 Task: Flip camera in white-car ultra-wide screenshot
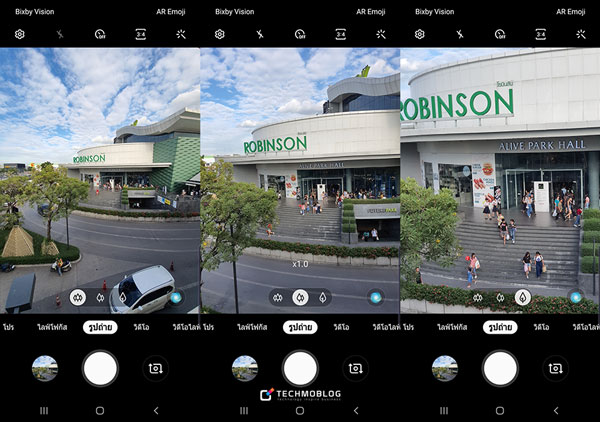click(155, 368)
